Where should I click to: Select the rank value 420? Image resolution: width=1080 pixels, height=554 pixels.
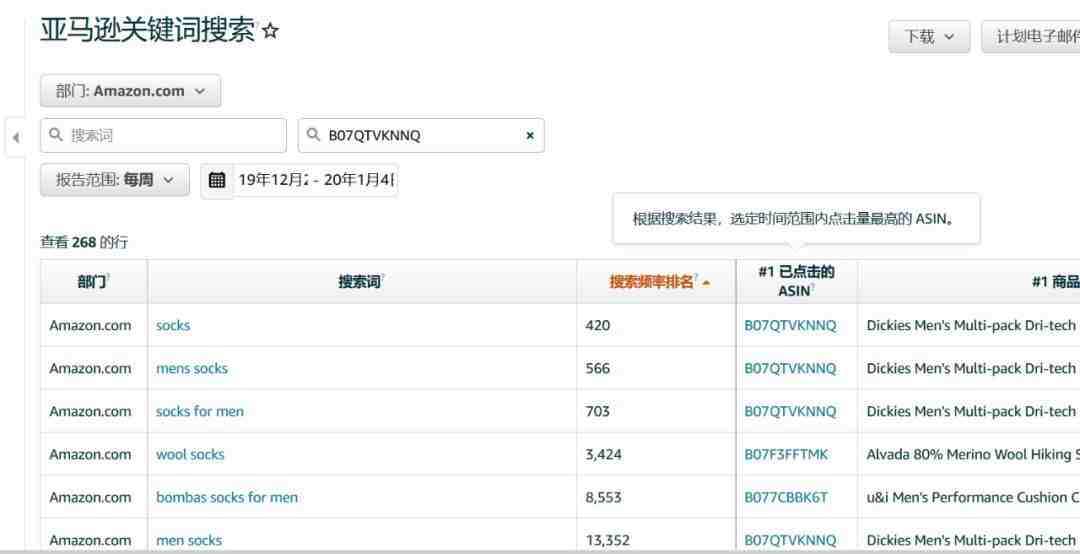click(x=597, y=325)
